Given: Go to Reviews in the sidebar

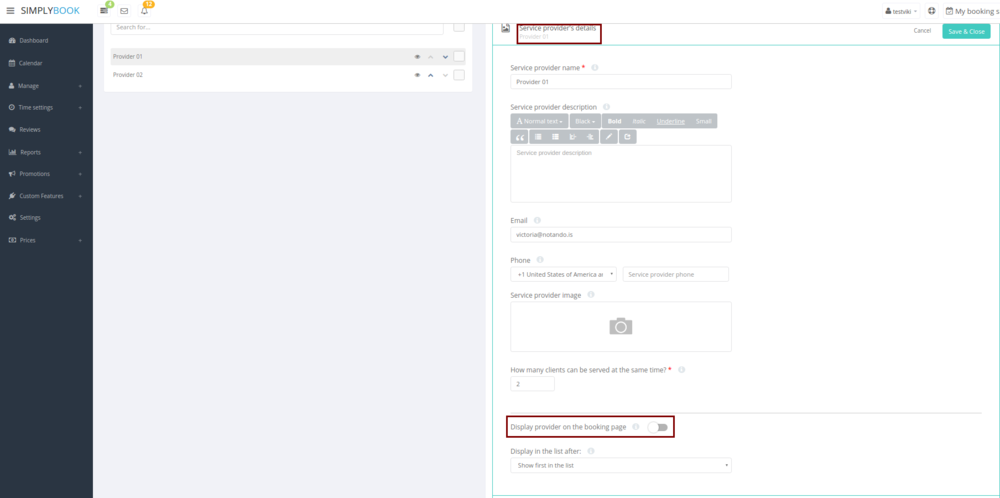Looking at the screenshot, I should (x=30, y=129).
